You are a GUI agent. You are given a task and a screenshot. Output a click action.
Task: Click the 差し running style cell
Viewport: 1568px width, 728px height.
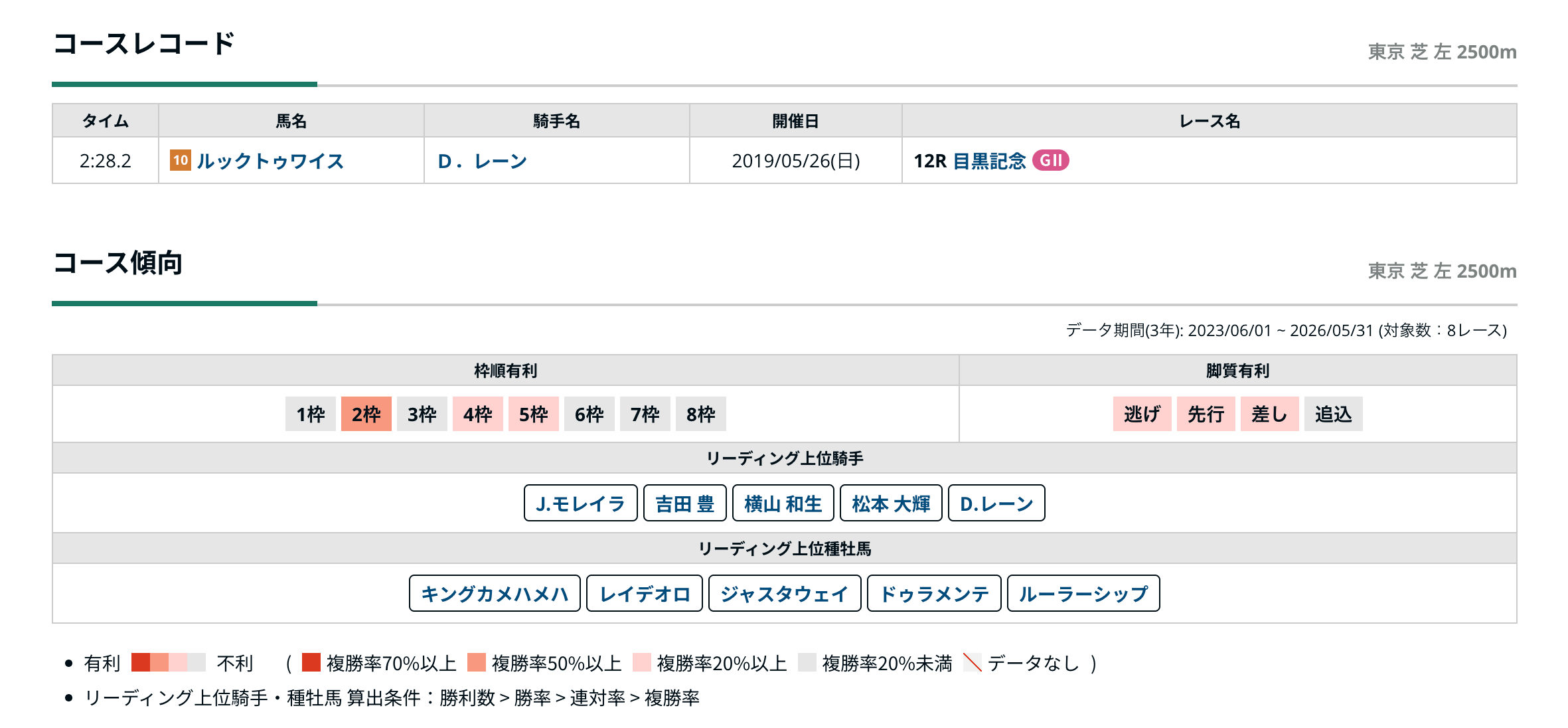(x=1270, y=414)
